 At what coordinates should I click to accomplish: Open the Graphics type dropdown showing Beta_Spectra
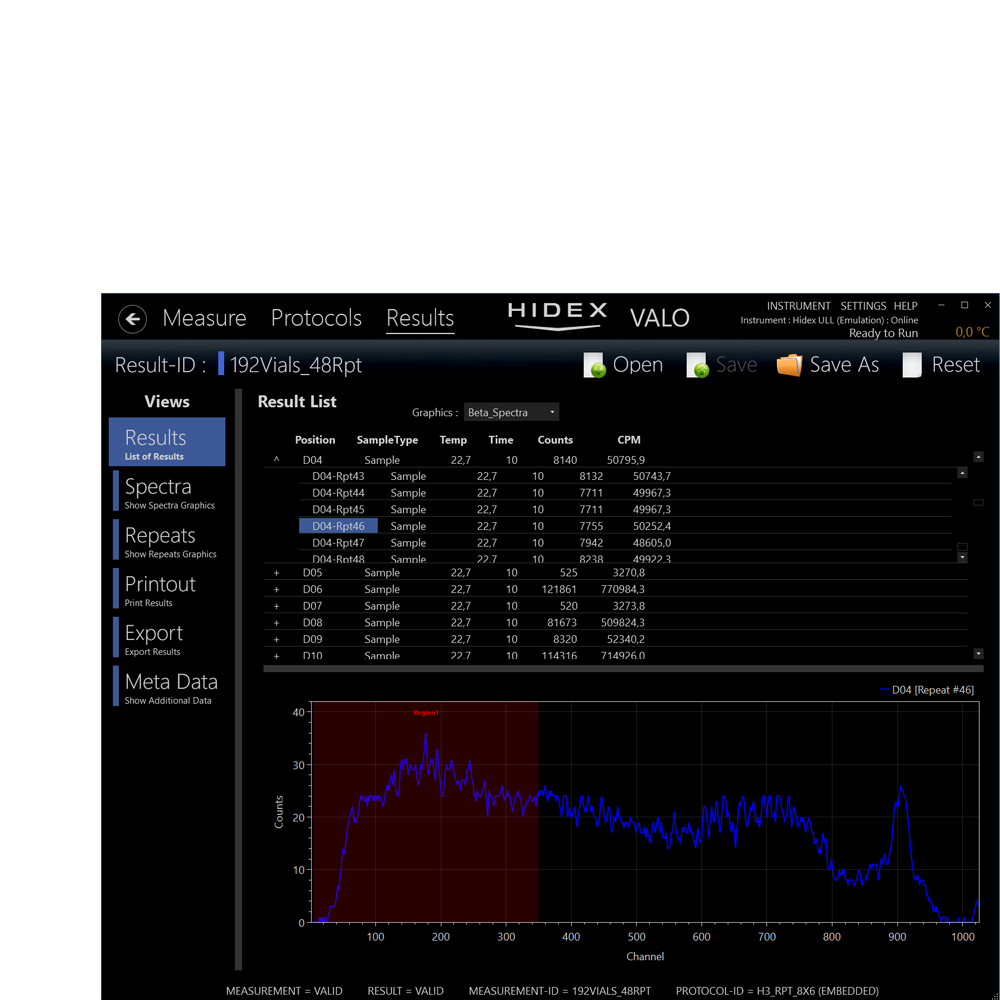[x=511, y=412]
